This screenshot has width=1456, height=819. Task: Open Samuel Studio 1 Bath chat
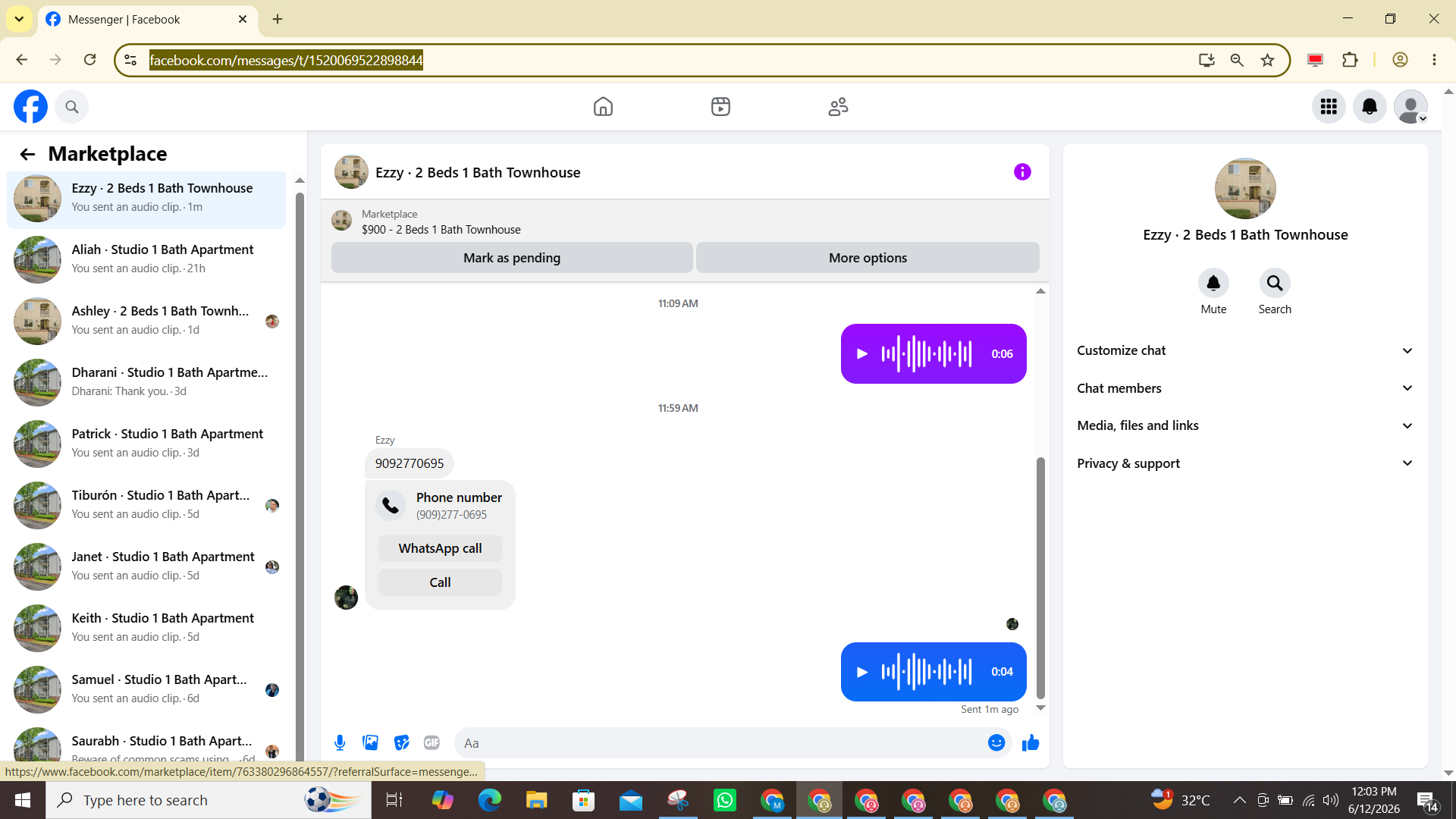(x=146, y=689)
